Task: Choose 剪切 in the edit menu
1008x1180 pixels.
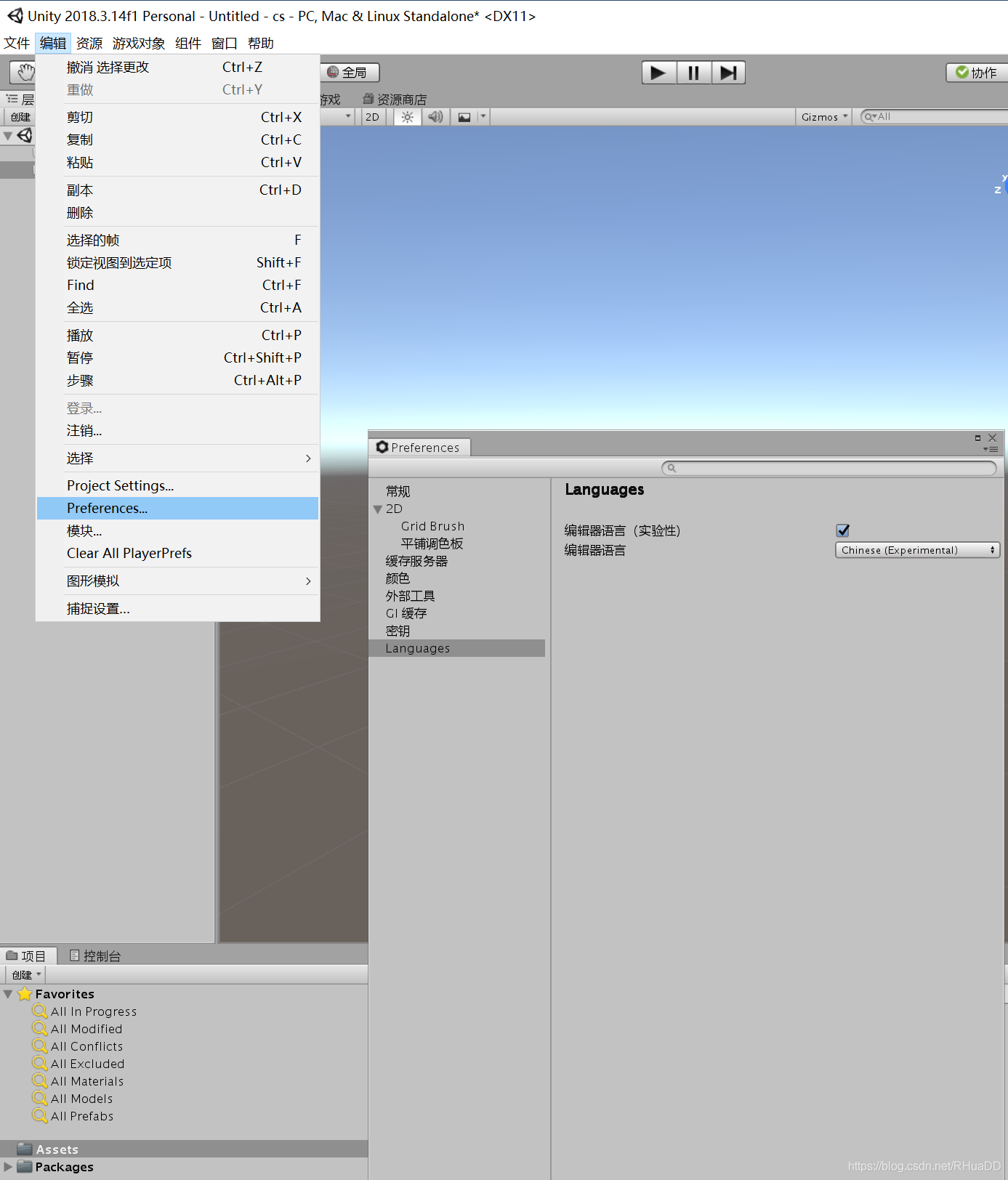Action: coord(177,118)
